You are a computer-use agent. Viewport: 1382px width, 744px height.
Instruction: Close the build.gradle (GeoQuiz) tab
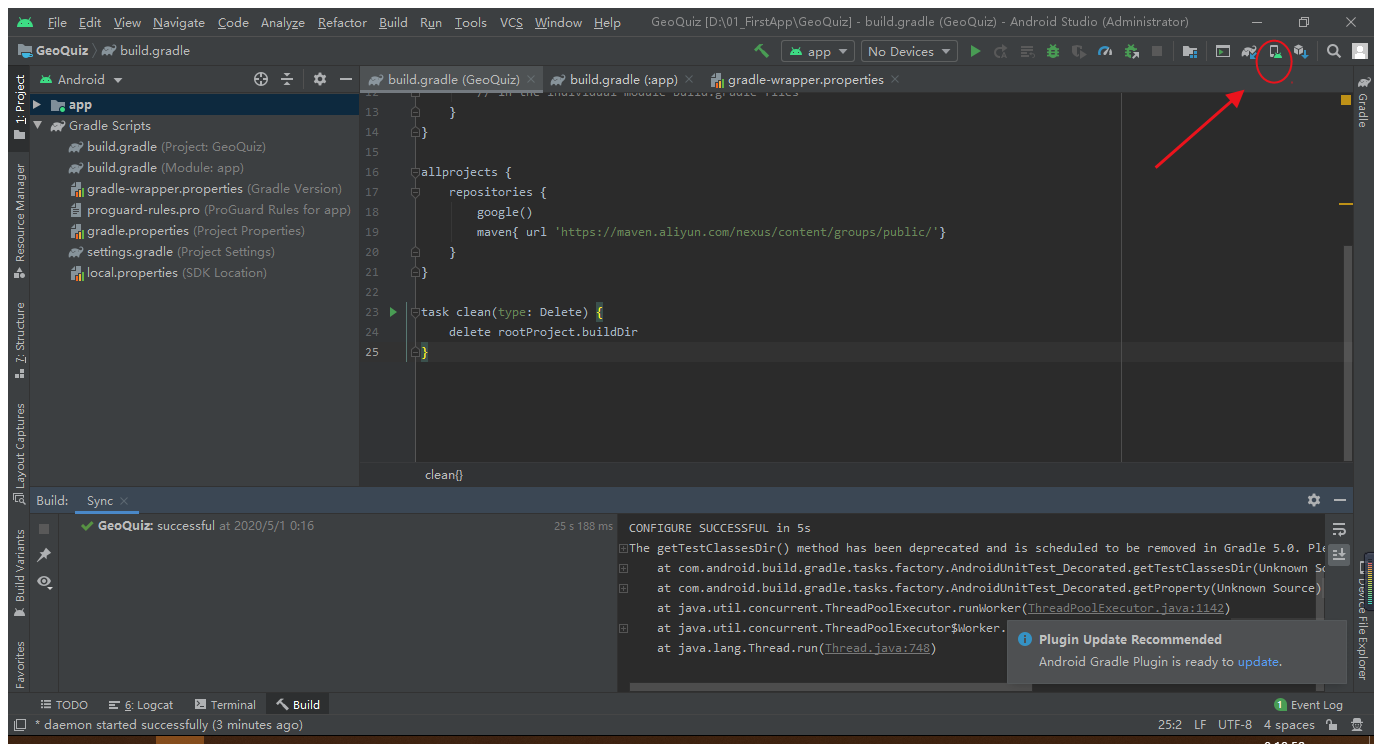[531, 79]
